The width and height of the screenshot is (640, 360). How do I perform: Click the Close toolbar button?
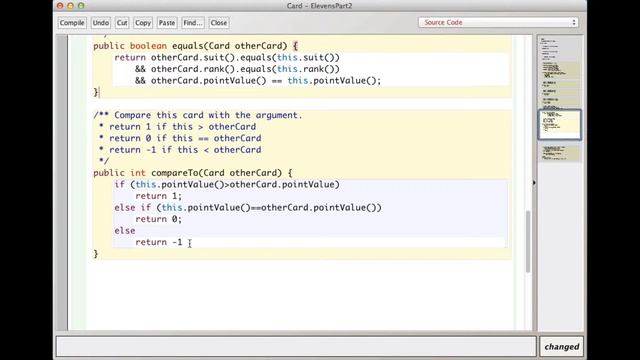coord(219,23)
